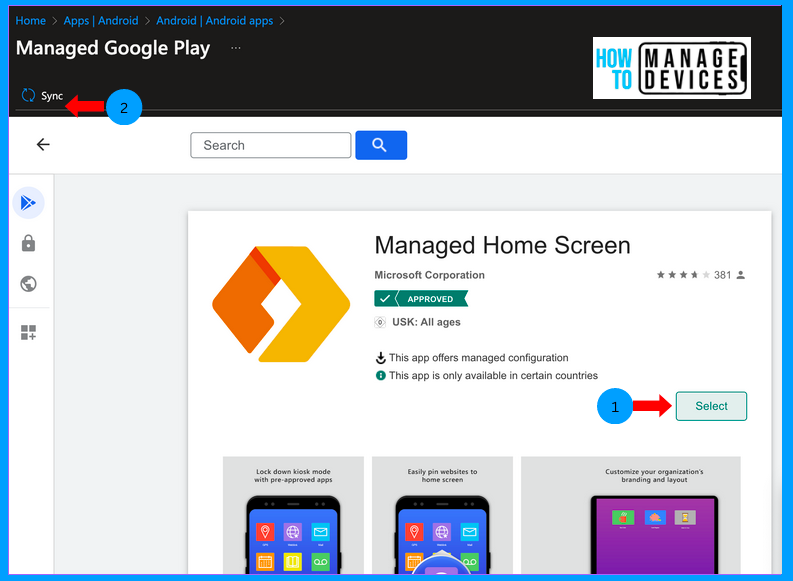Click the Home breadcrumb link
Viewport: 793px width, 581px height.
pos(30,21)
